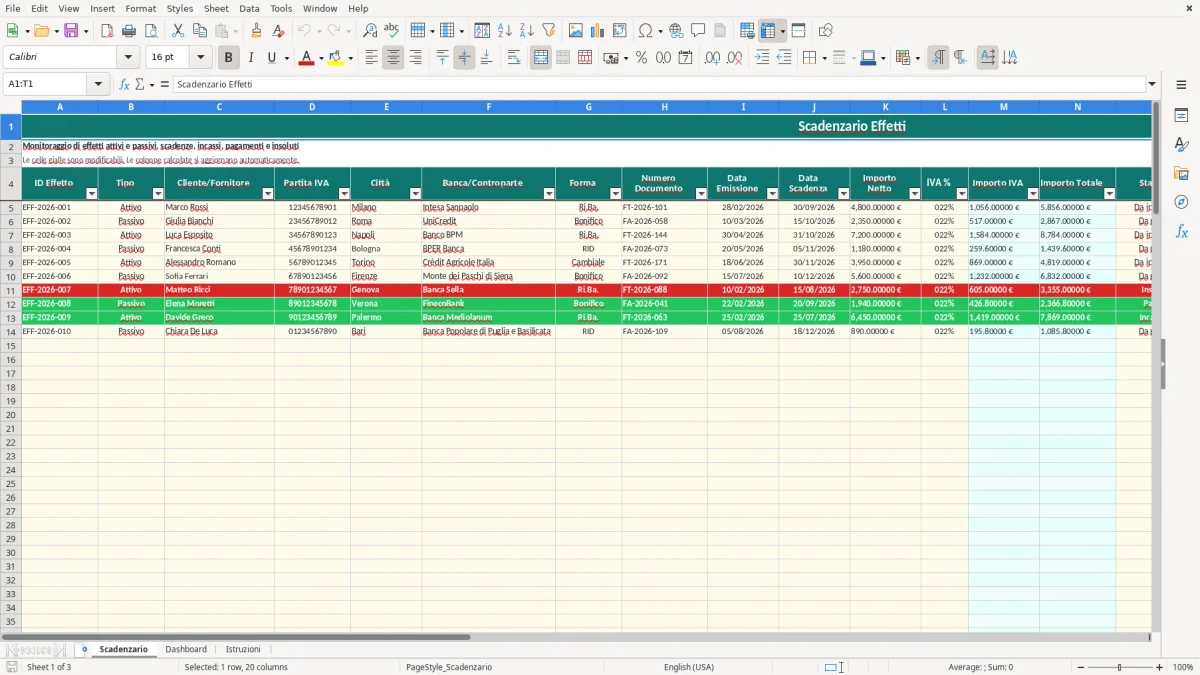Click the formula input line
This screenshot has height=675, width=1200.
659,84
